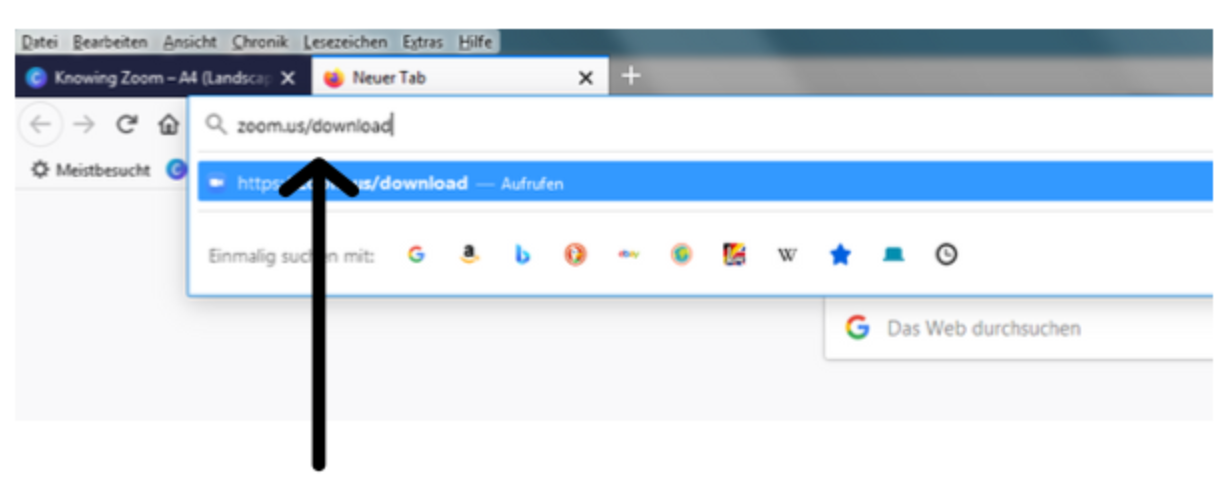Image resolution: width=1228 pixels, height=499 pixels.
Task: Search history via clock icon
Action: coord(946,255)
